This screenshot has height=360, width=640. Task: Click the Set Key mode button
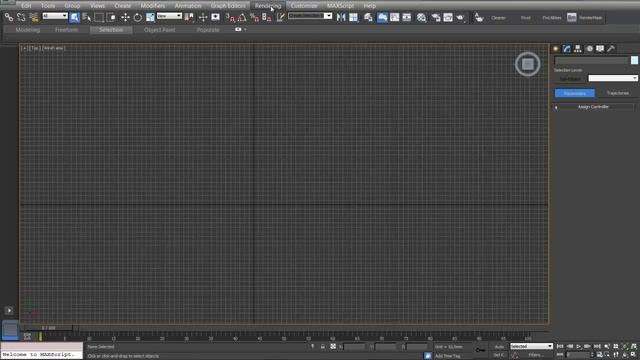(499, 355)
